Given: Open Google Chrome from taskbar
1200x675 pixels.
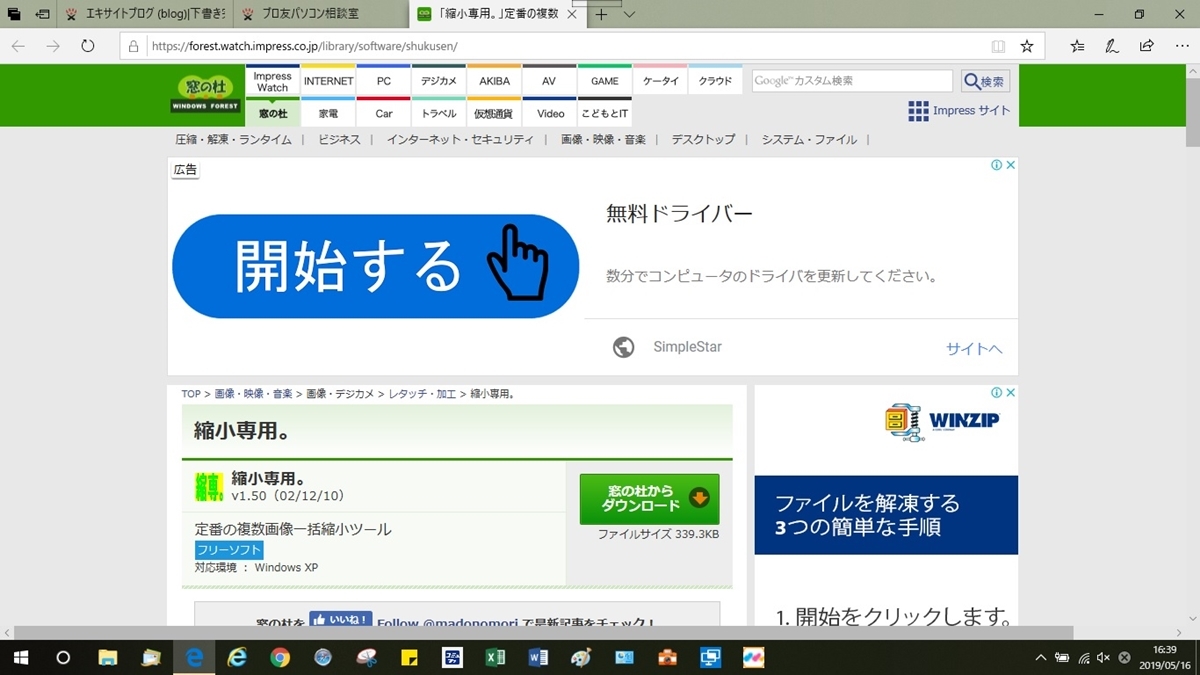Looking at the screenshot, I should click(280, 657).
